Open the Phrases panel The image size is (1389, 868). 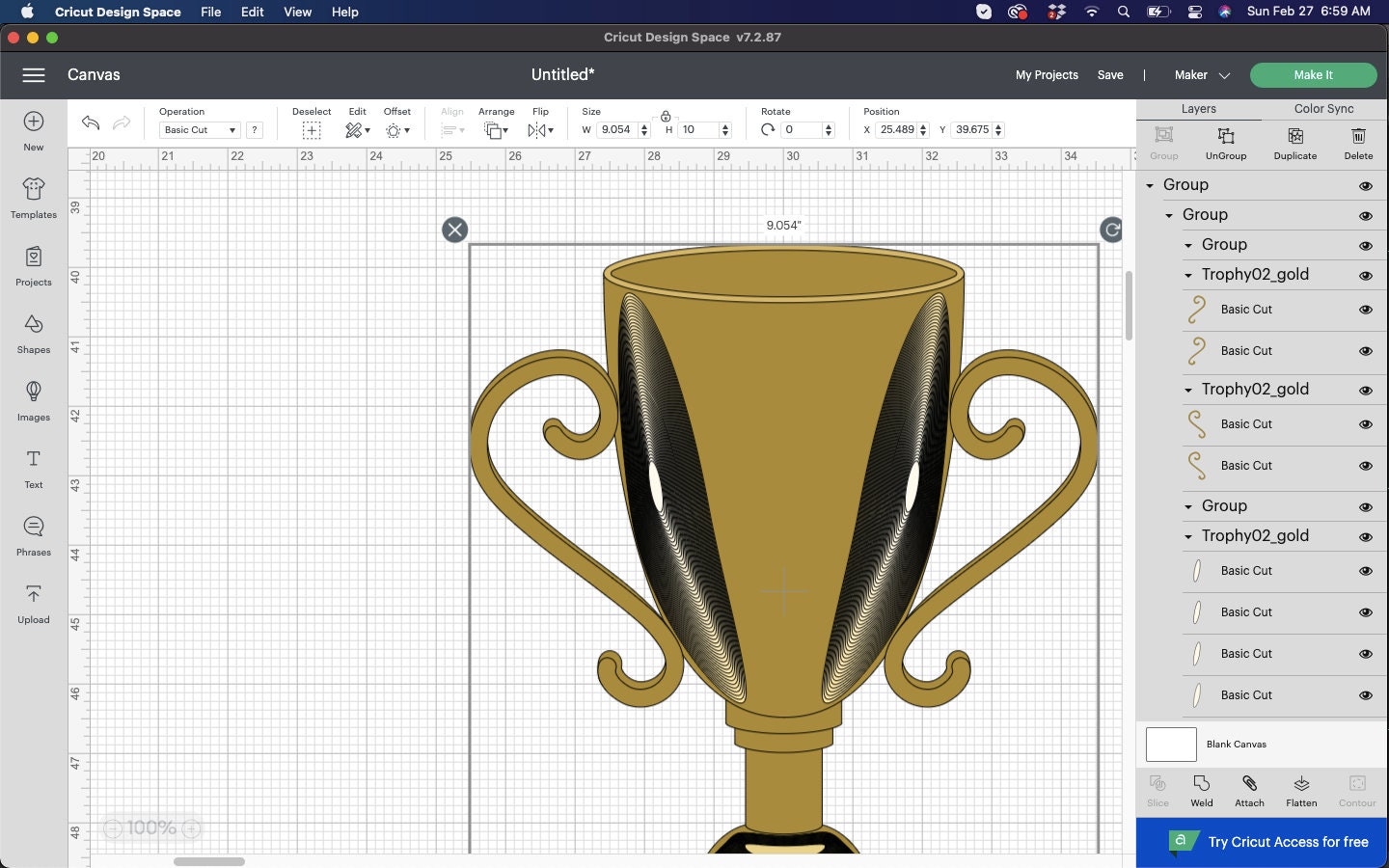pyautogui.click(x=33, y=535)
